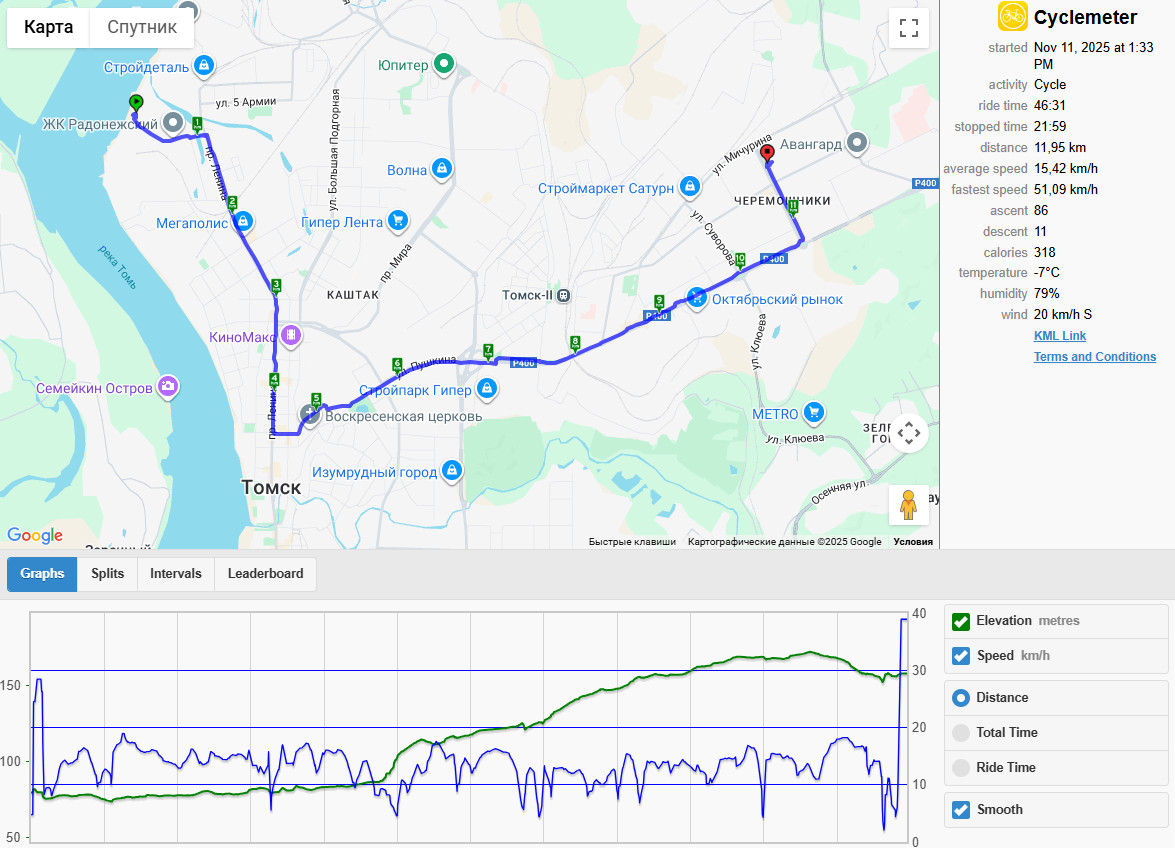Toggle the Smooth checkbox

coord(961,810)
